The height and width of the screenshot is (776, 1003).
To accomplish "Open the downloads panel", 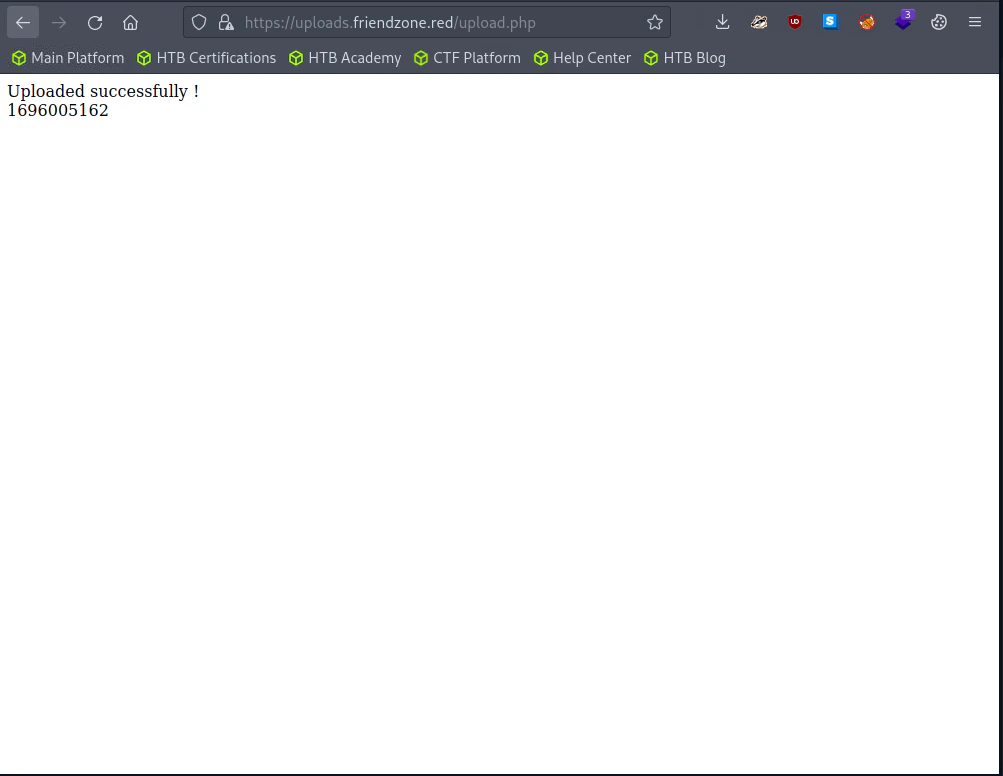I will click(x=722, y=22).
